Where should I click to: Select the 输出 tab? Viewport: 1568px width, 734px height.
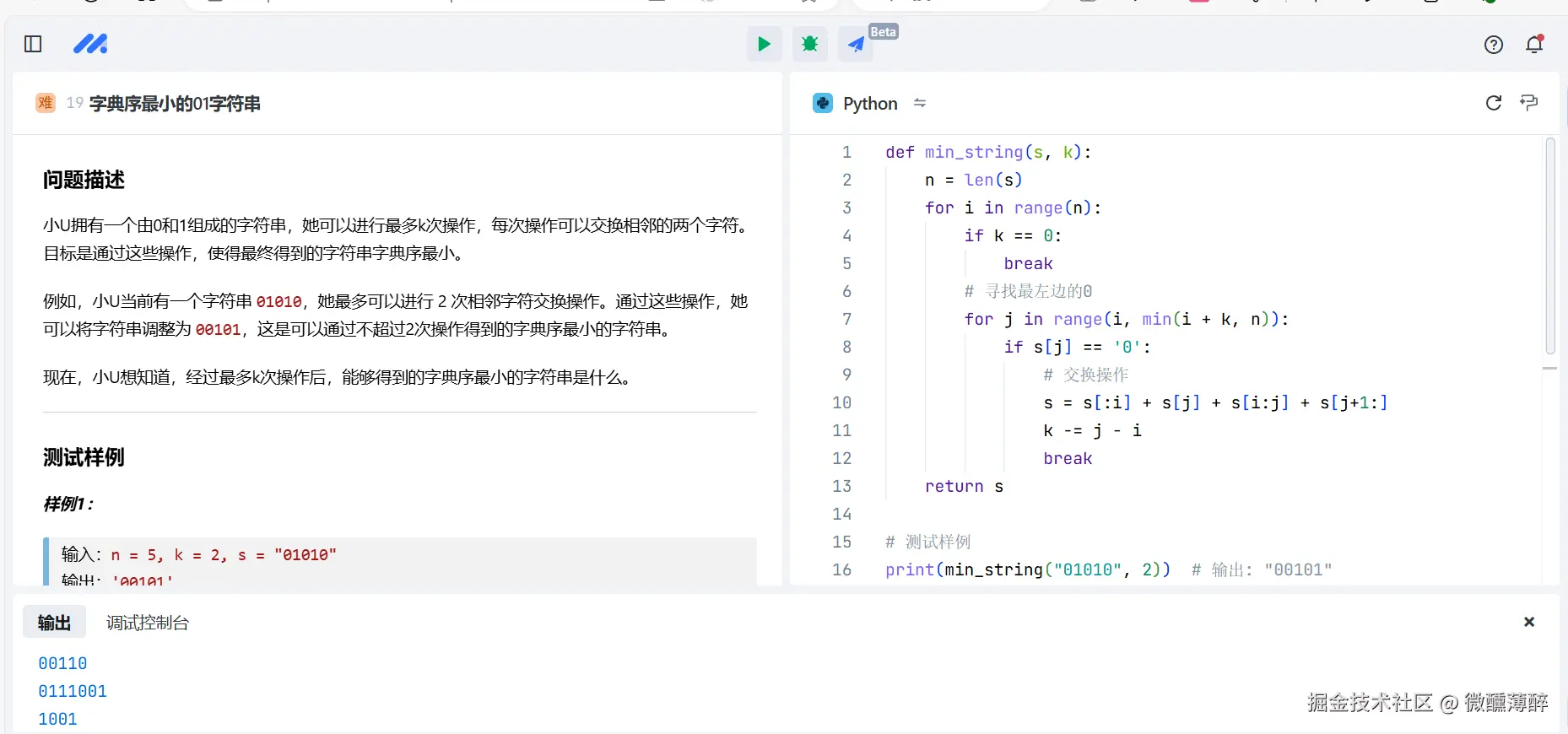[54, 623]
